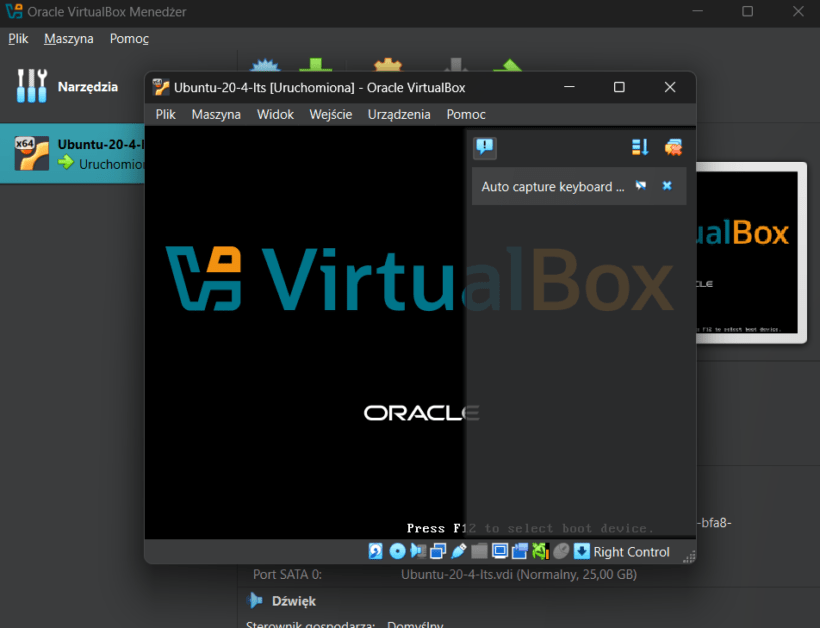820x628 pixels.
Task: Click the optical drives status icon
Action: tap(397, 551)
